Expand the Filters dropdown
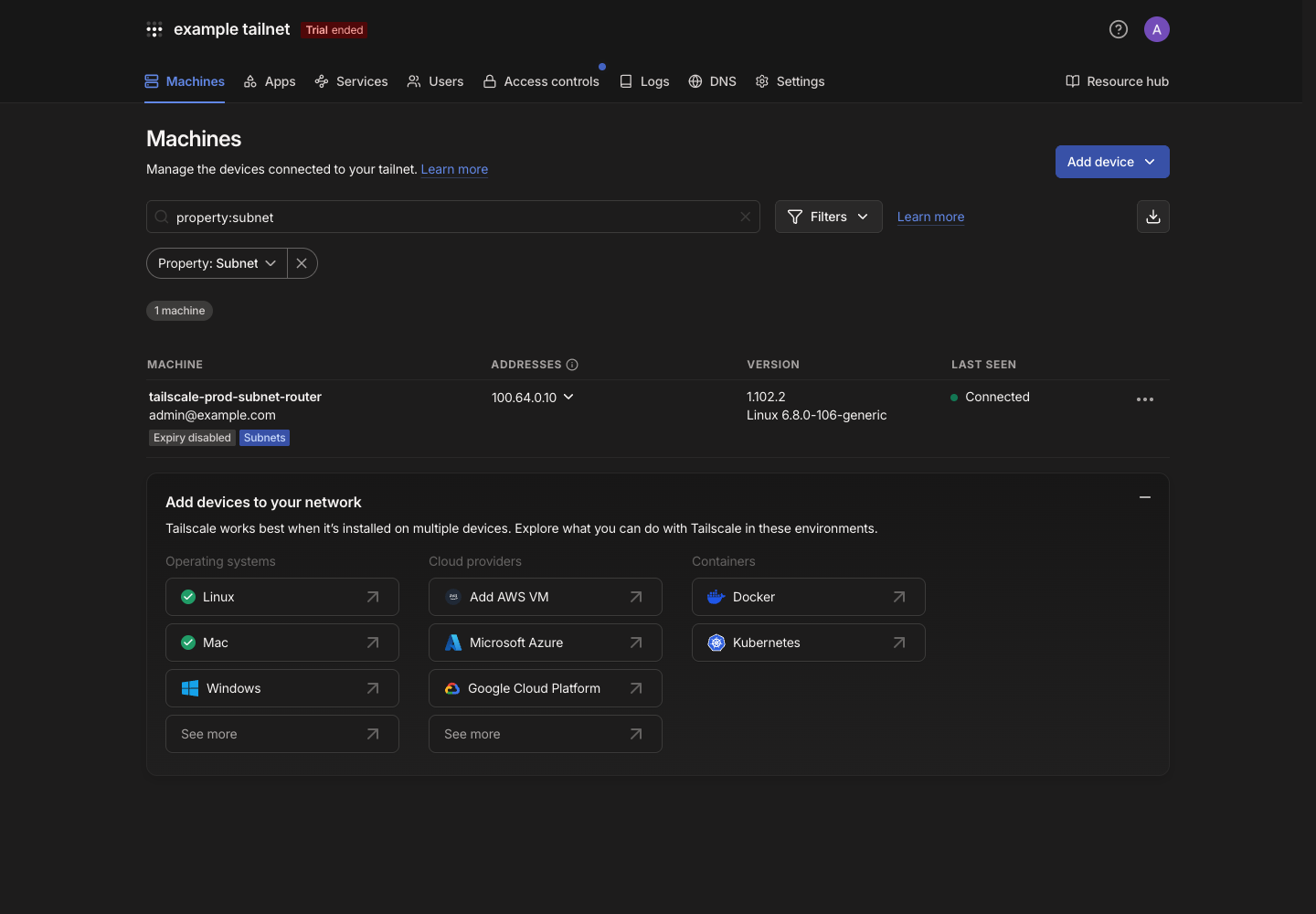 tap(829, 217)
